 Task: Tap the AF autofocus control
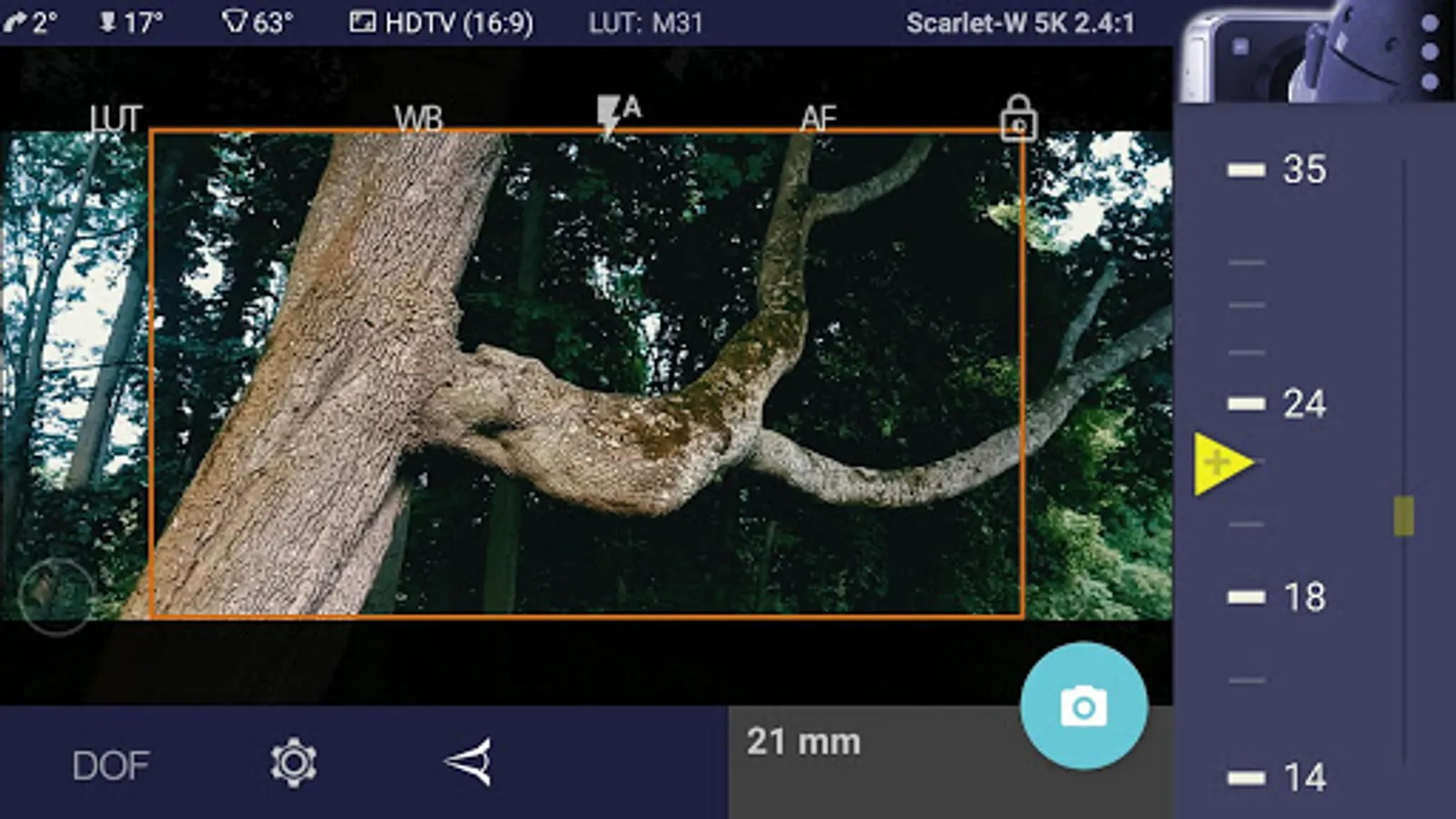818,118
